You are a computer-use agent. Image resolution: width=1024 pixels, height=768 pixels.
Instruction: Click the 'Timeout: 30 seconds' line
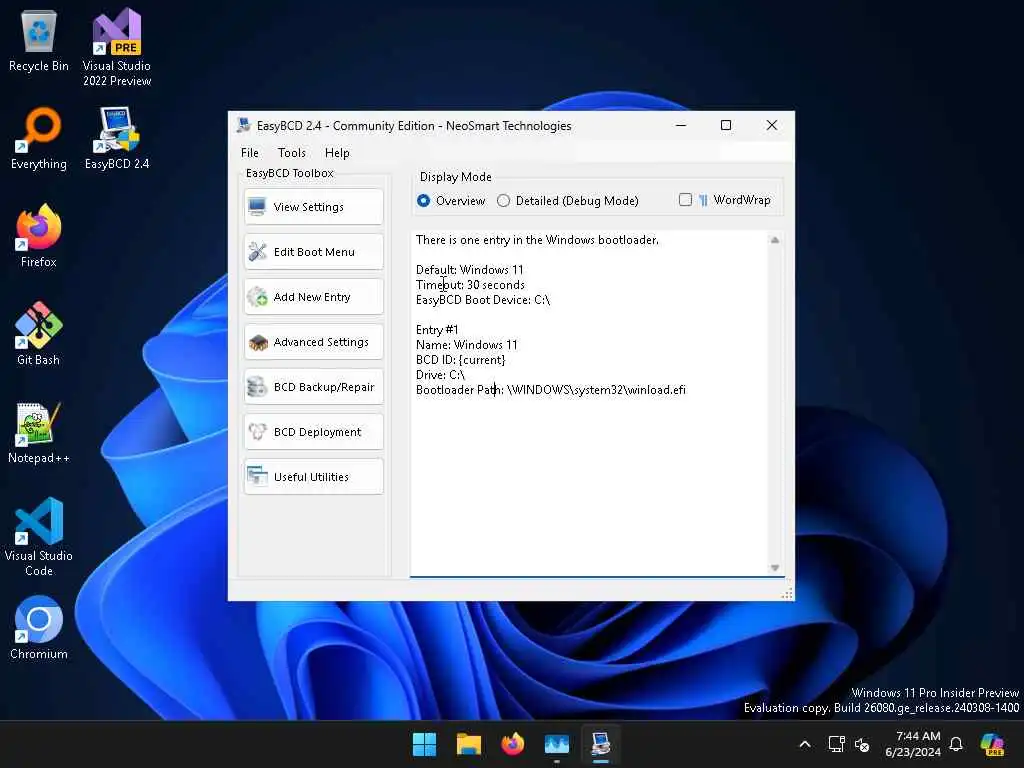click(470, 285)
